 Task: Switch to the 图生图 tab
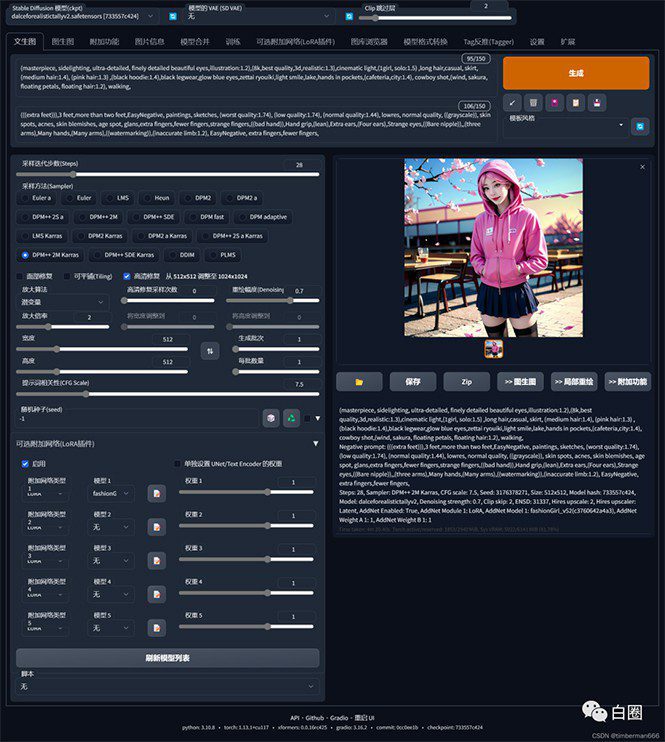pos(62,42)
